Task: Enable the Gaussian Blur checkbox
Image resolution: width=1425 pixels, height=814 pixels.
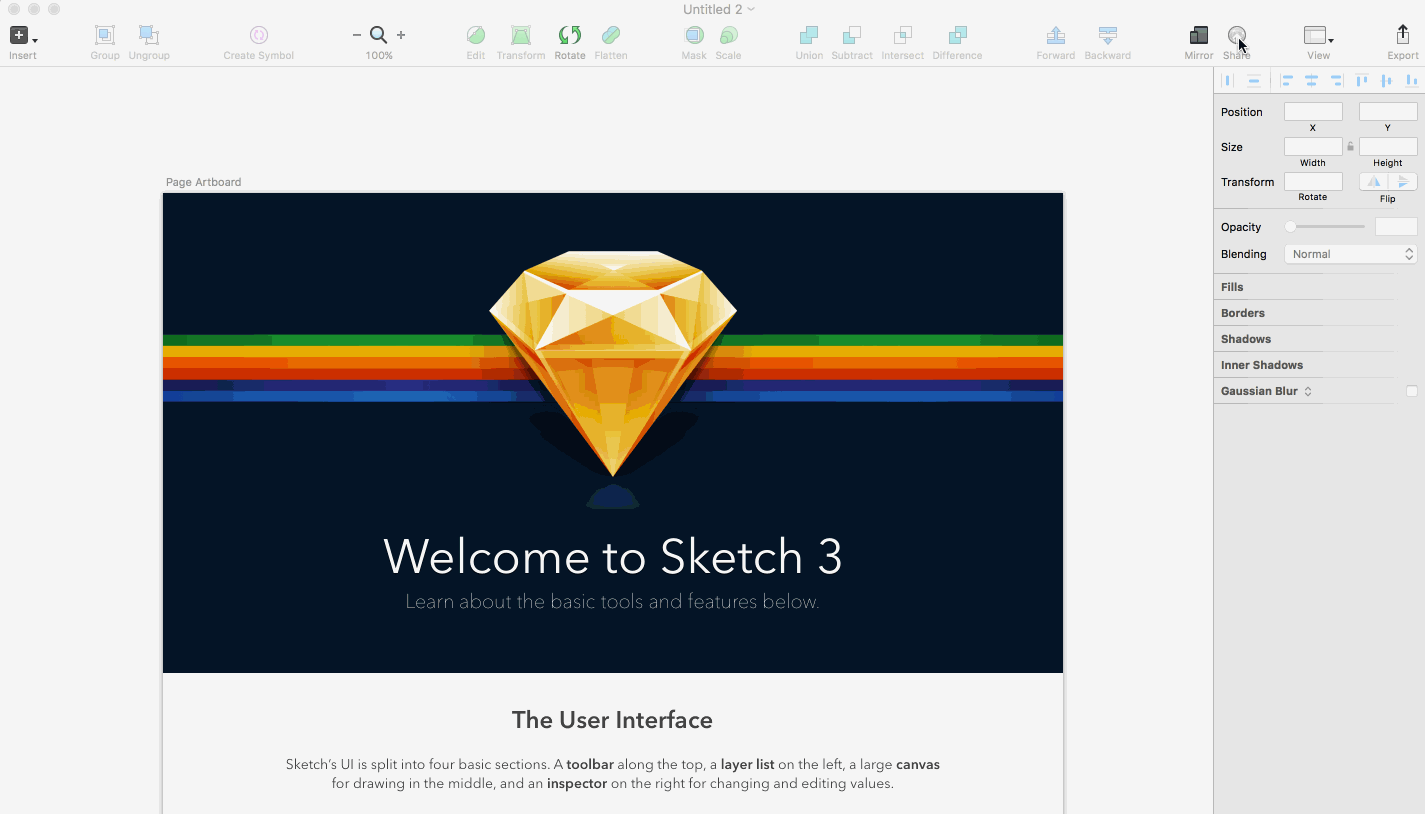Action: (1412, 391)
